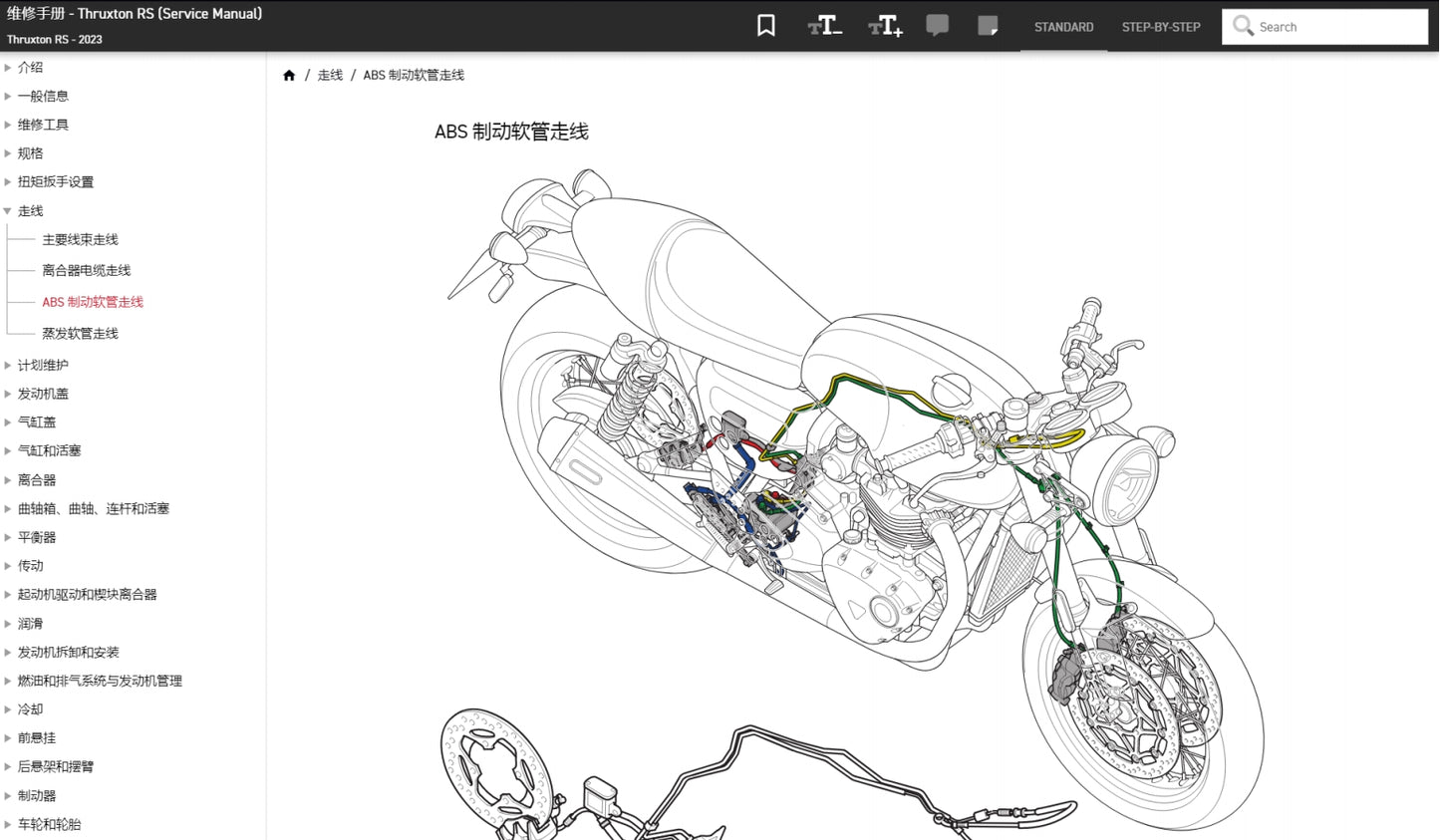Open the comments speech bubble icon
The height and width of the screenshot is (840, 1440).
(x=938, y=24)
